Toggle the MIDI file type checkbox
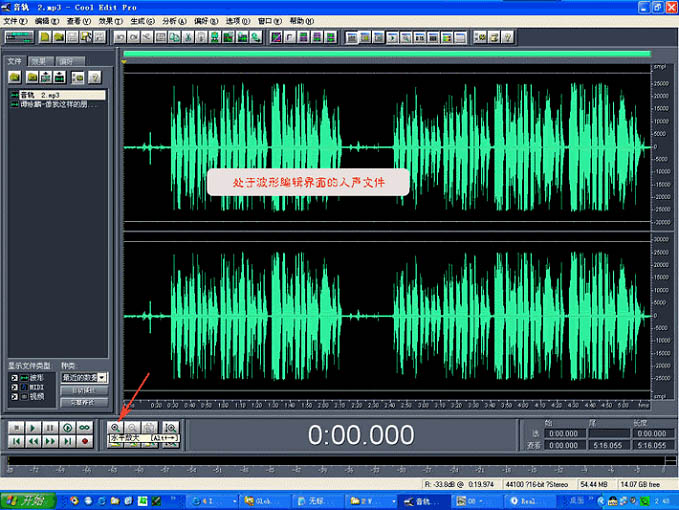Image resolution: width=679 pixels, height=510 pixels. pyautogui.click(x=14, y=387)
